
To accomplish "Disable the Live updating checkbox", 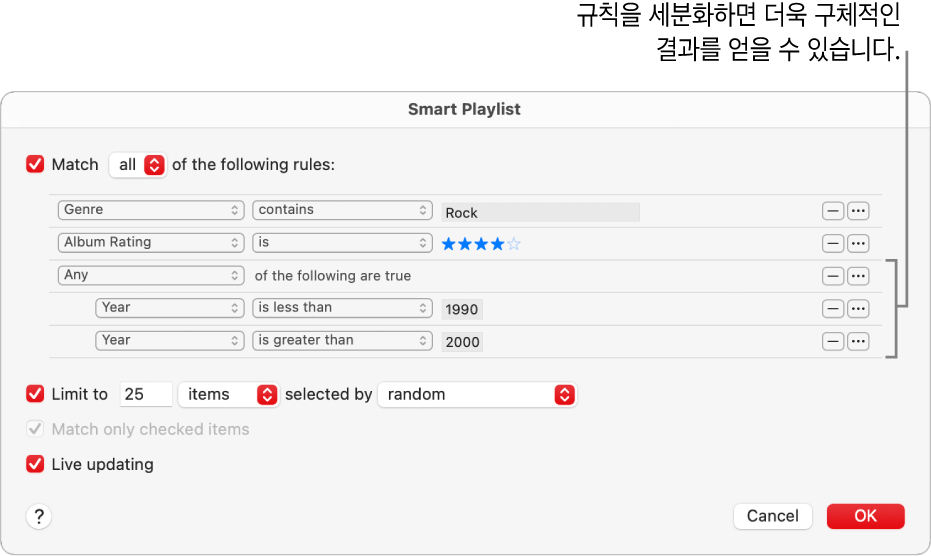I will [36, 464].
